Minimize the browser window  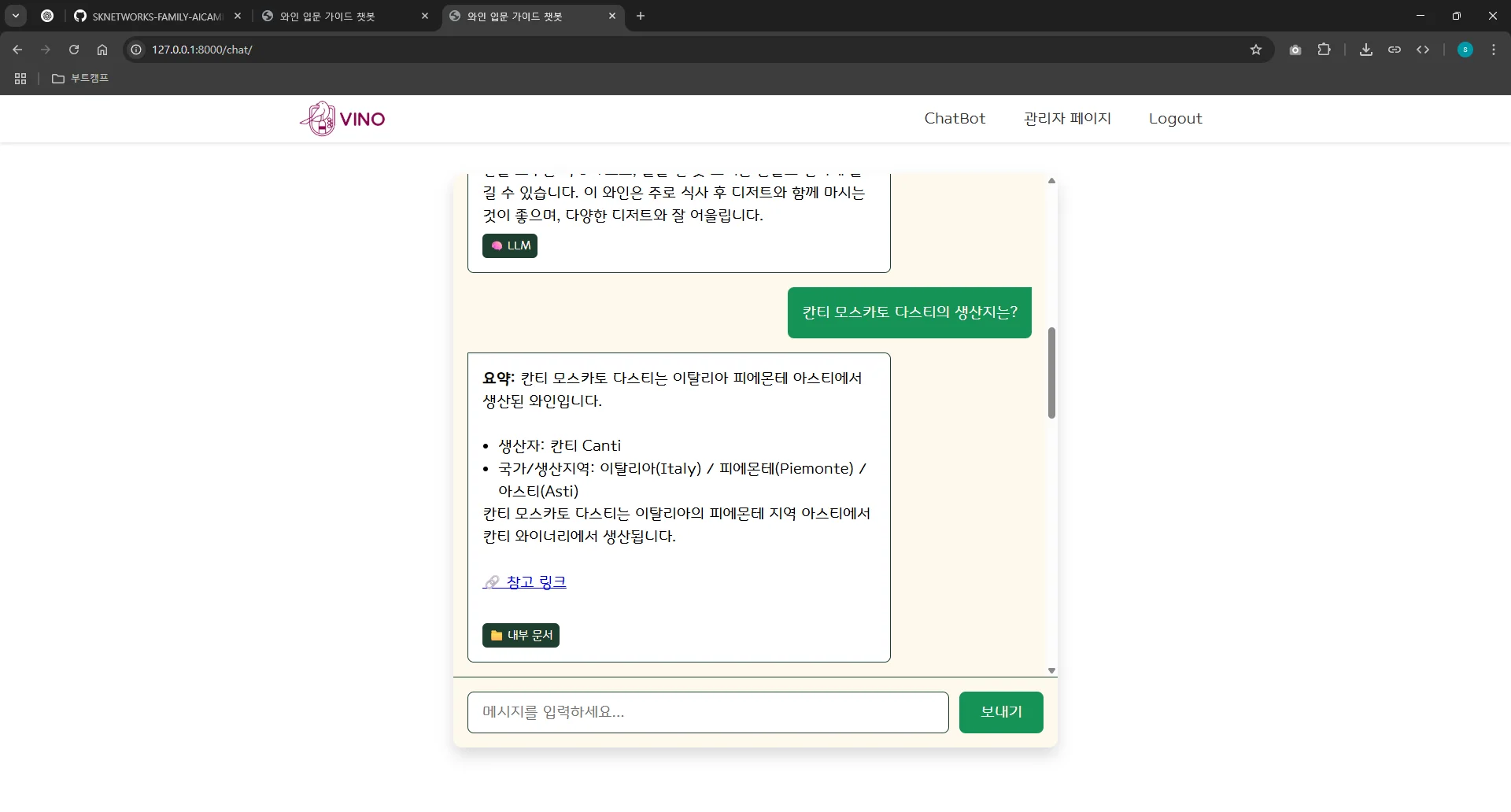click(x=1420, y=16)
